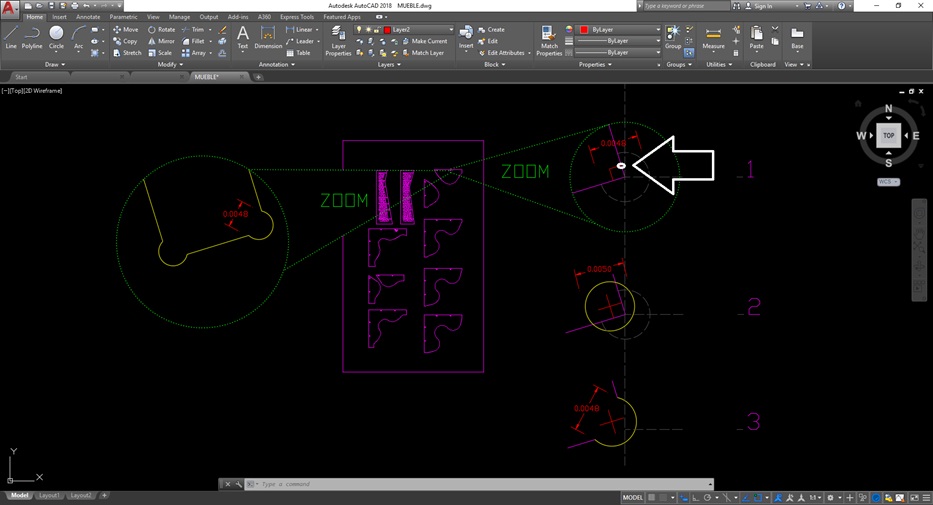Open the Insert ribbon tab
933x505 pixels.
point(59,17)
